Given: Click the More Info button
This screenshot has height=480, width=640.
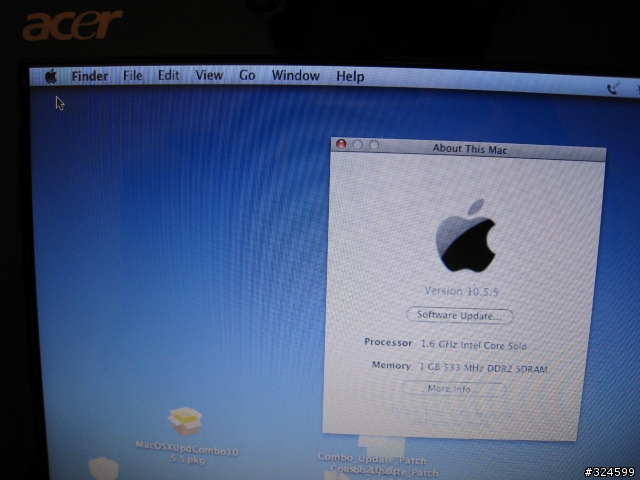Looking at the screenshot, I should point(454,389).
